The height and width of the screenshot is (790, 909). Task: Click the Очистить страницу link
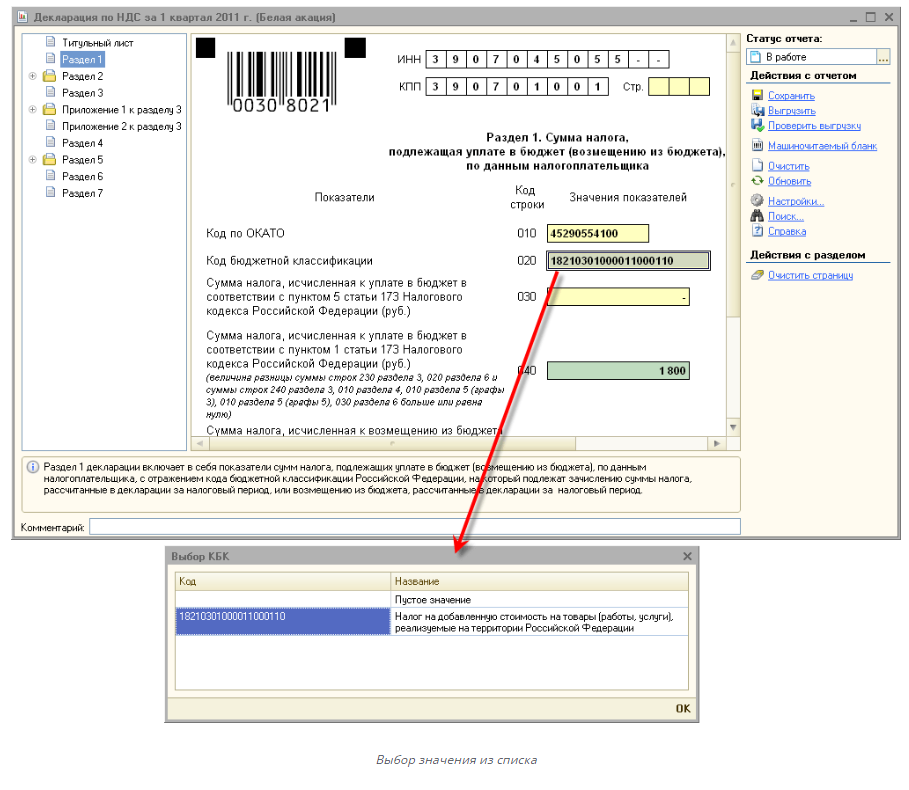(810, 275)
